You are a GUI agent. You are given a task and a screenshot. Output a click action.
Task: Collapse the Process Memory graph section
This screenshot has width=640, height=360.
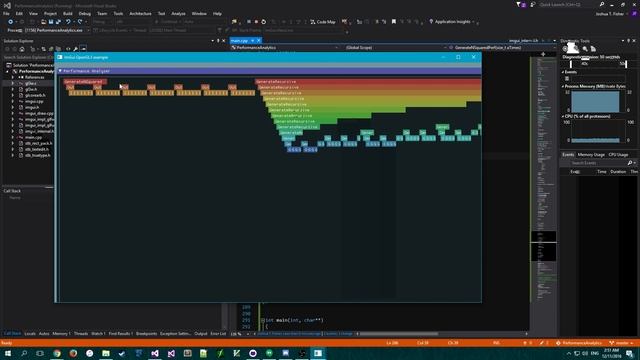tap(563, 87)
